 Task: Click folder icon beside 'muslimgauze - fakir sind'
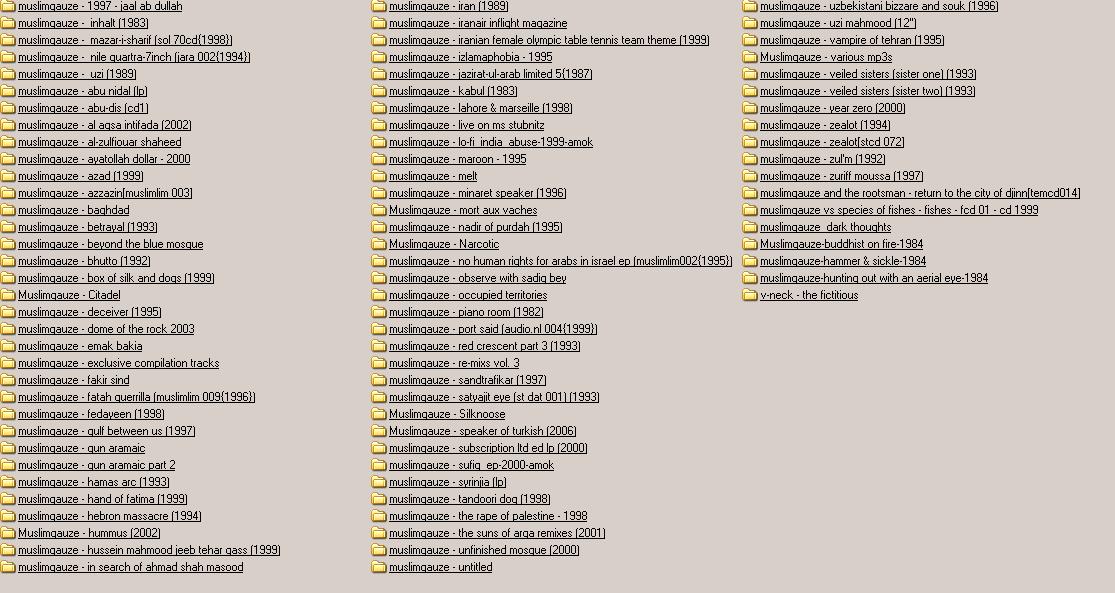click(8, 380)
